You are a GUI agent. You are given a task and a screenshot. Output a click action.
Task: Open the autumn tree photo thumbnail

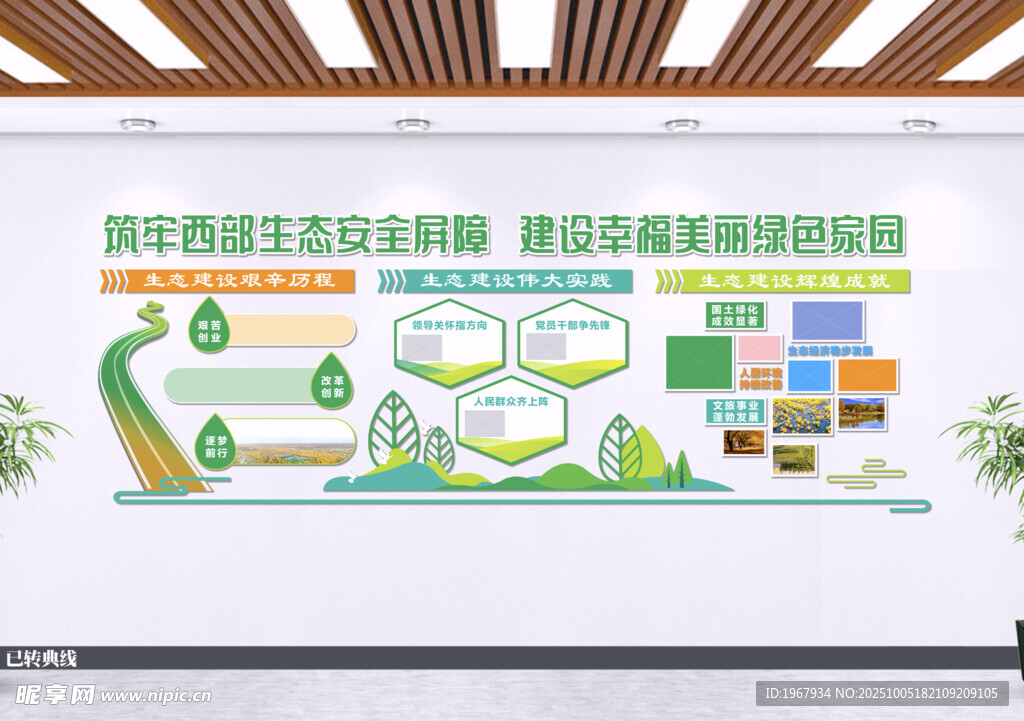coord(743,442)
